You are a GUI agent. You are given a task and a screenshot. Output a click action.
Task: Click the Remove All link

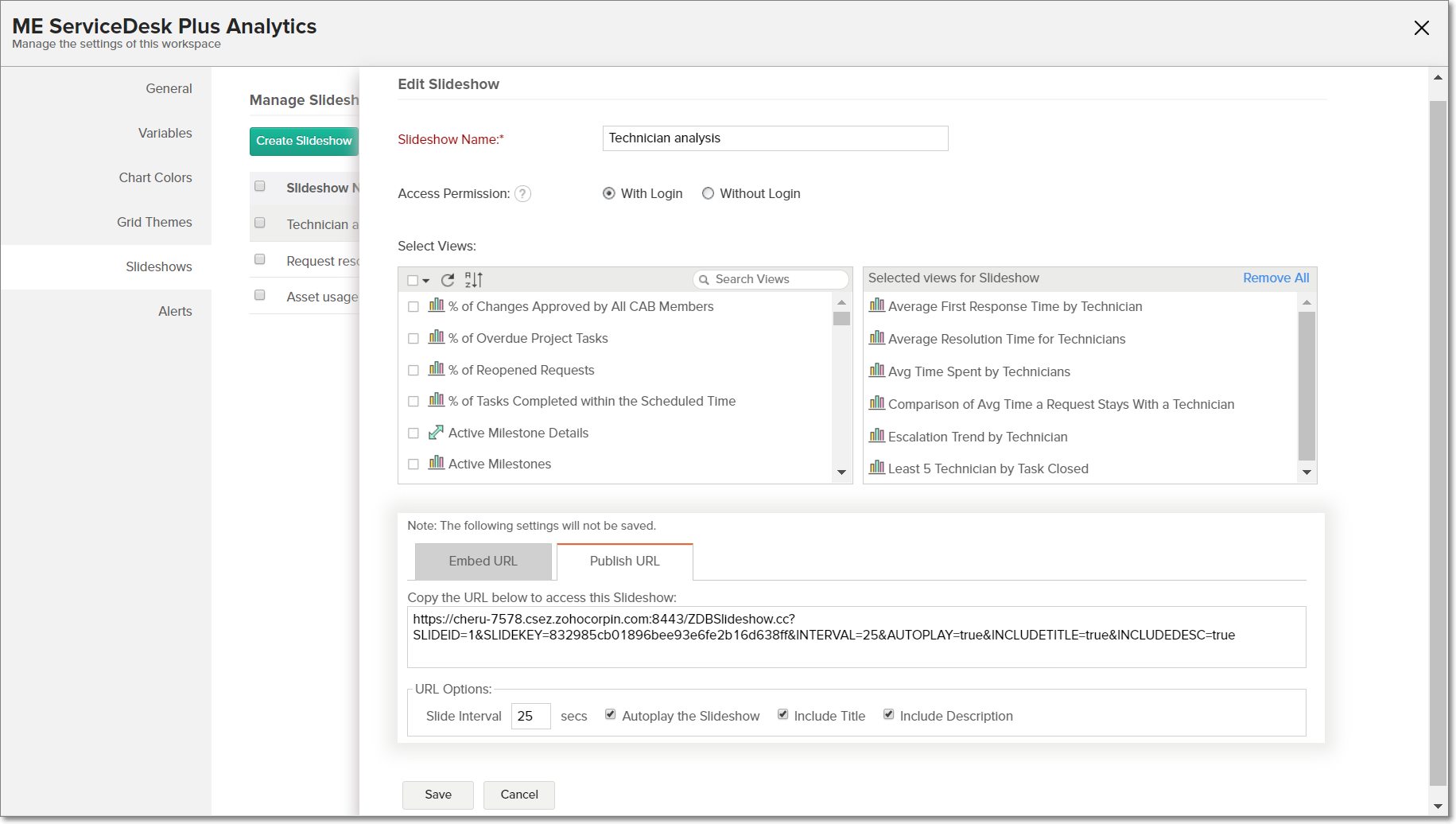point(1275,278)
